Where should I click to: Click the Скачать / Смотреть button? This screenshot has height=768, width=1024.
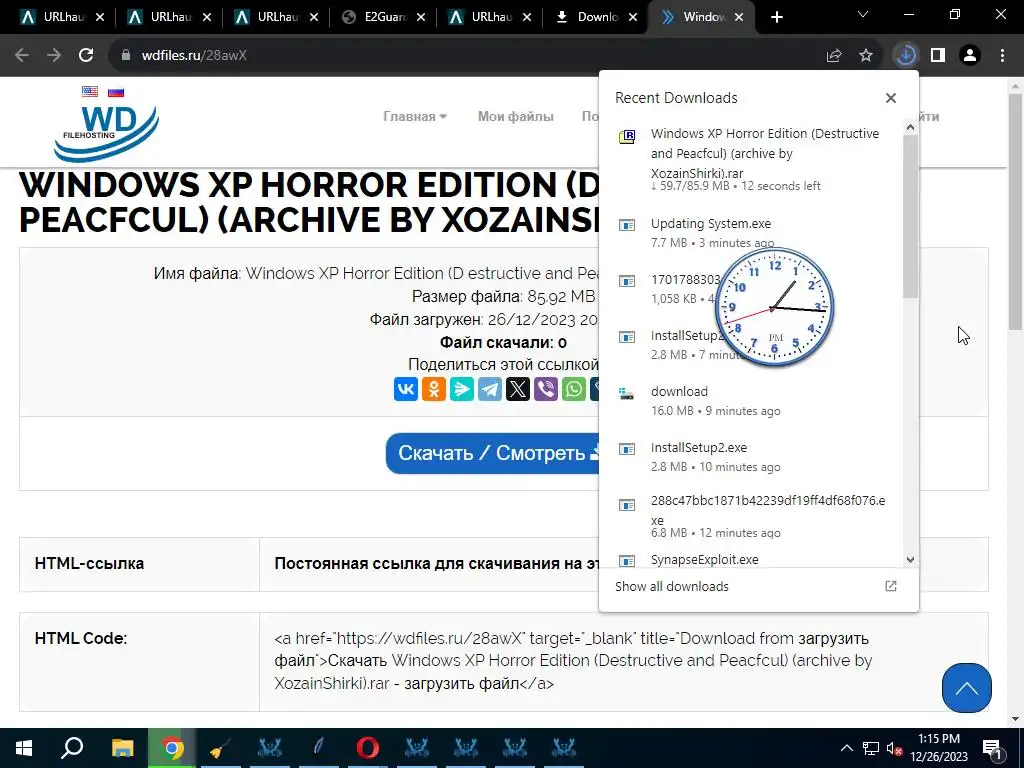click(492, 453)
